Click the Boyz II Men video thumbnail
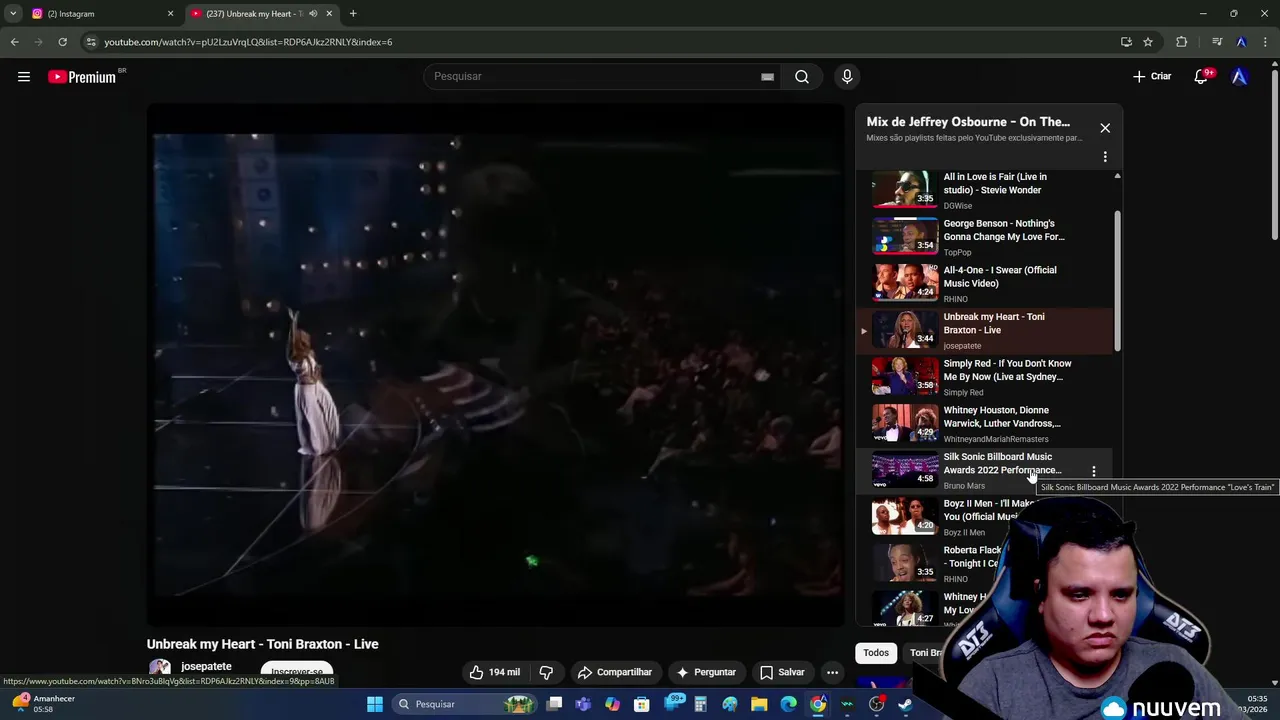This screenshot has height=720, width=1280. tap(905, 516)
